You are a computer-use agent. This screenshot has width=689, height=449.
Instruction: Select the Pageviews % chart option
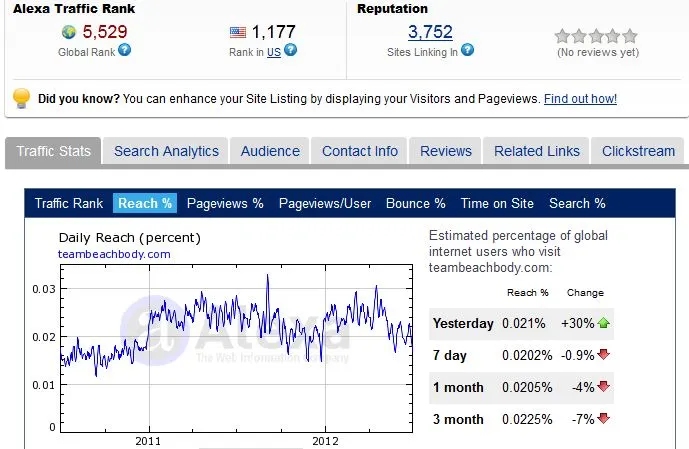[225, 203]
